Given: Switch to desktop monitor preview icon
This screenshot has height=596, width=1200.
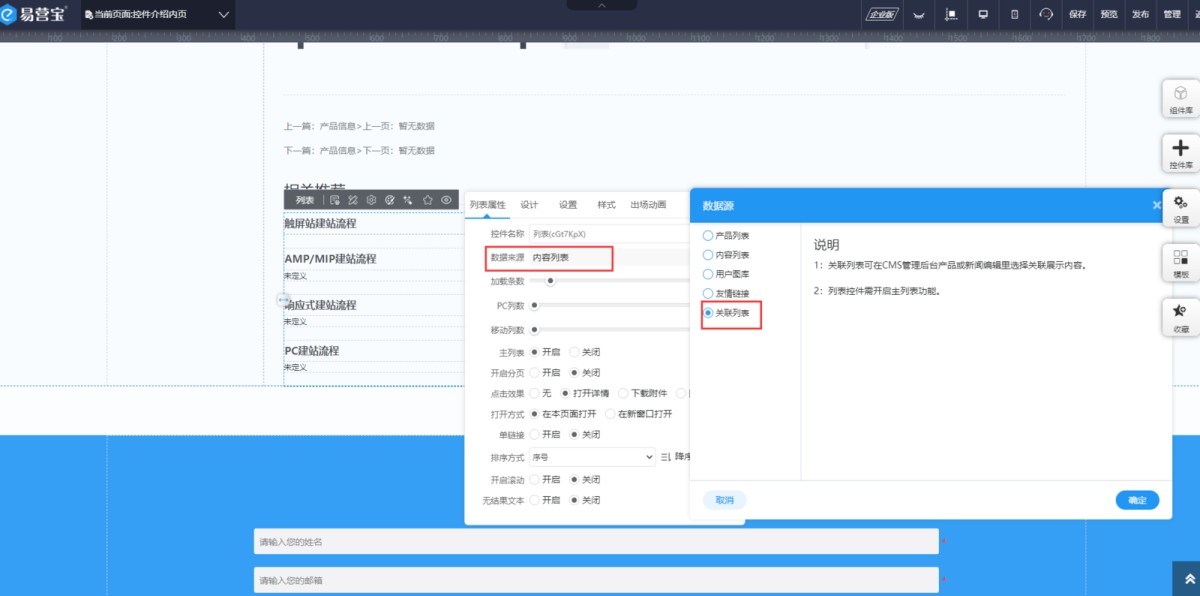Looking at the screenshot, I should click(x=983, y=14).
